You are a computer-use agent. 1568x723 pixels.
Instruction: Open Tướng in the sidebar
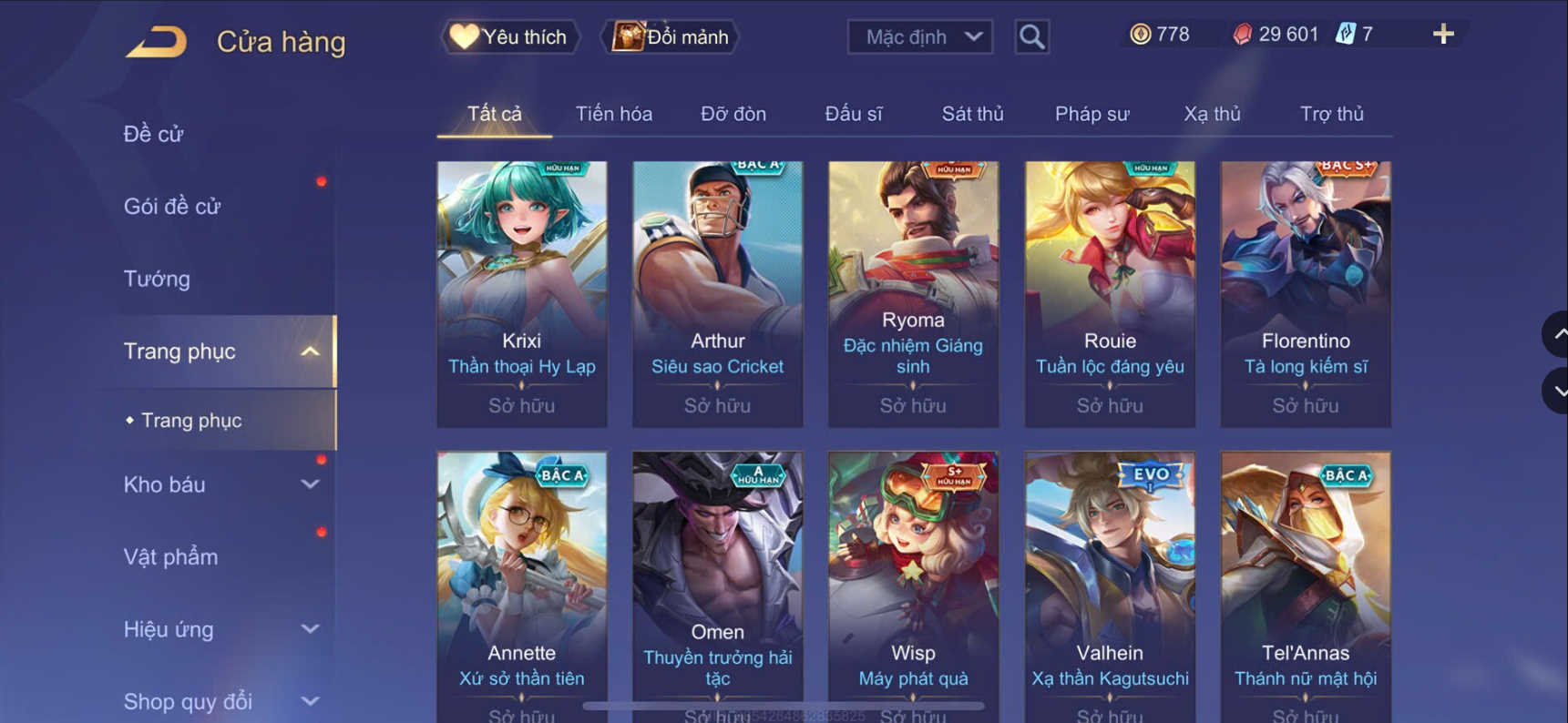coord(157,279)
